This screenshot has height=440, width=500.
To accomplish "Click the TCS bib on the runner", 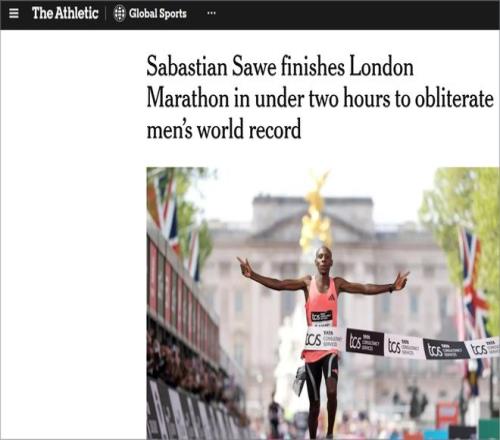I will [x=321, y=315].
